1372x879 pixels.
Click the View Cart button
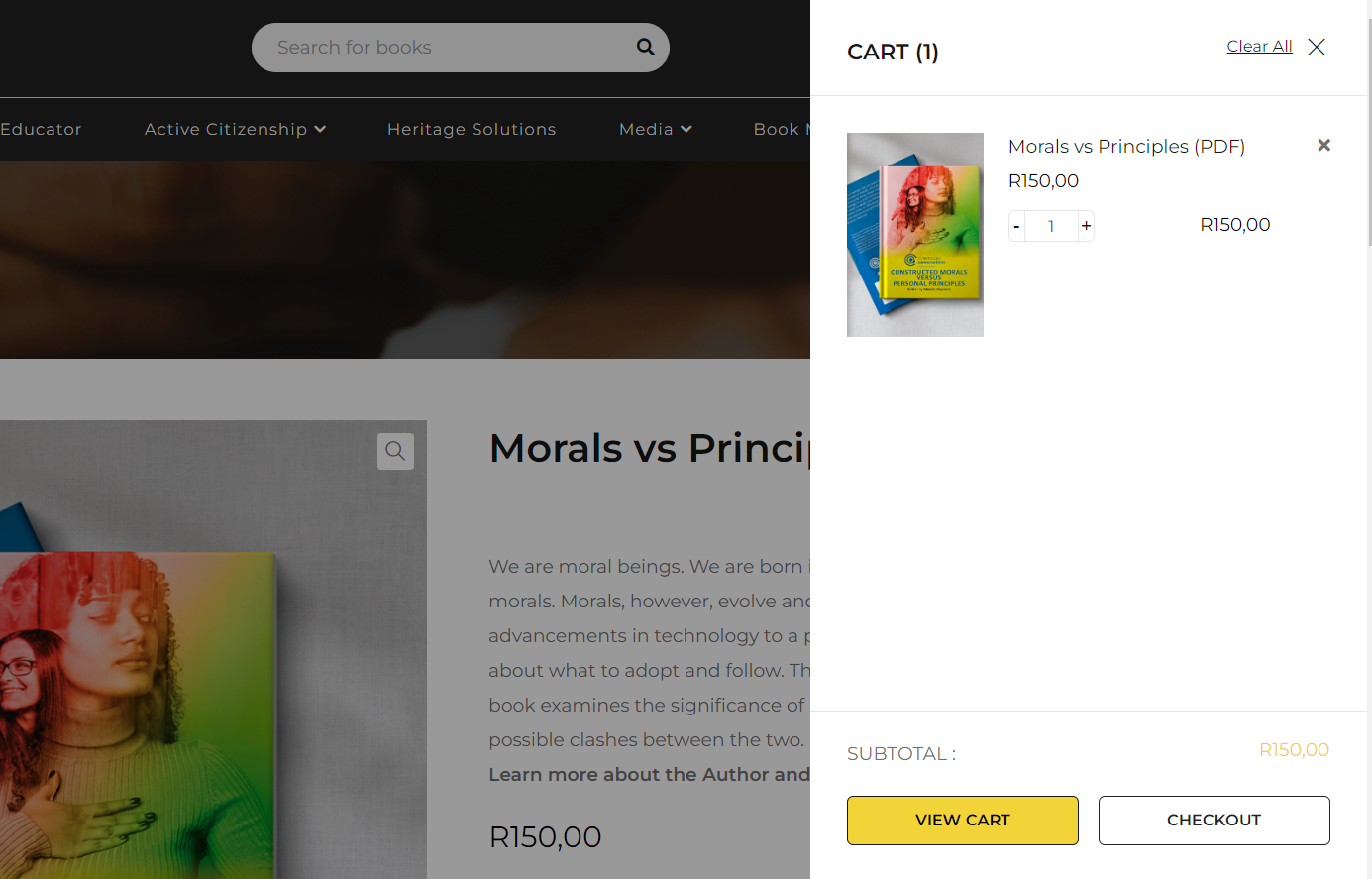point(962,821)
